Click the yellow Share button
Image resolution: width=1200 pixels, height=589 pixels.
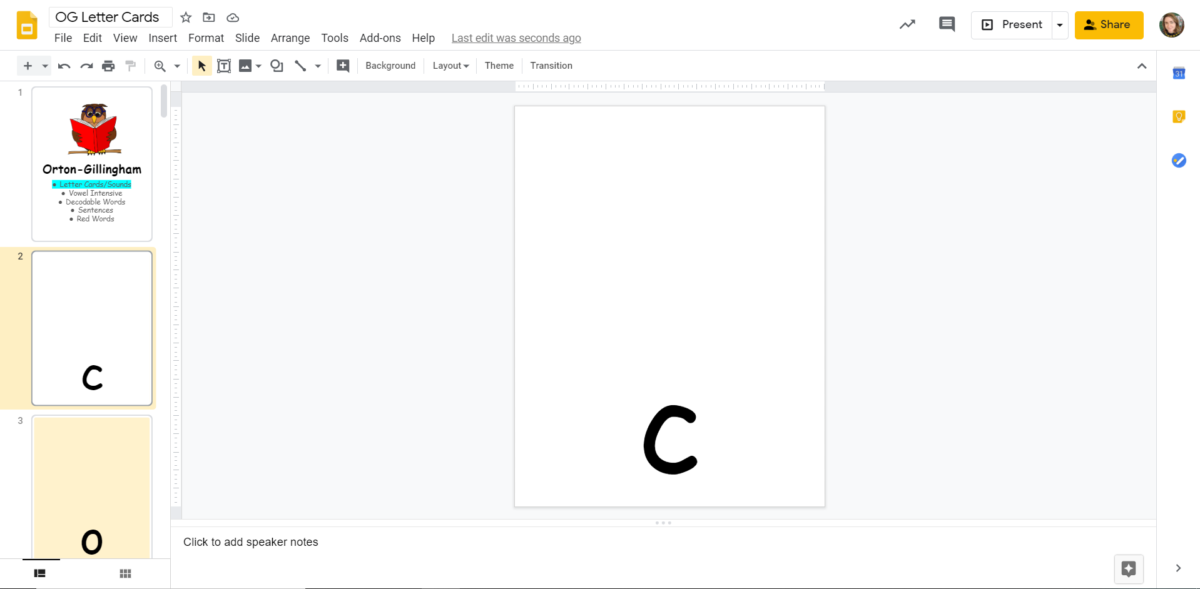pos(1109,25)
